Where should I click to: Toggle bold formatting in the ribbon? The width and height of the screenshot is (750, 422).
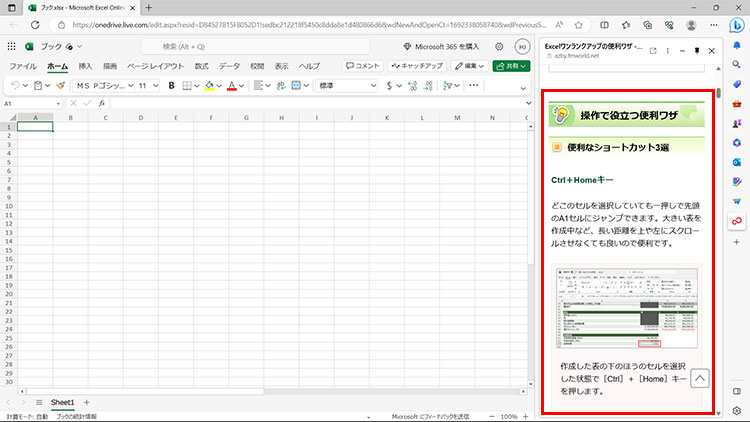coord(172,86)
